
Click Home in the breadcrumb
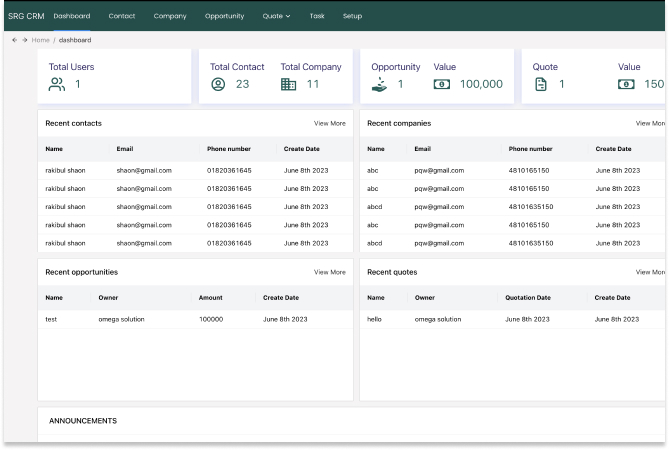41,40
